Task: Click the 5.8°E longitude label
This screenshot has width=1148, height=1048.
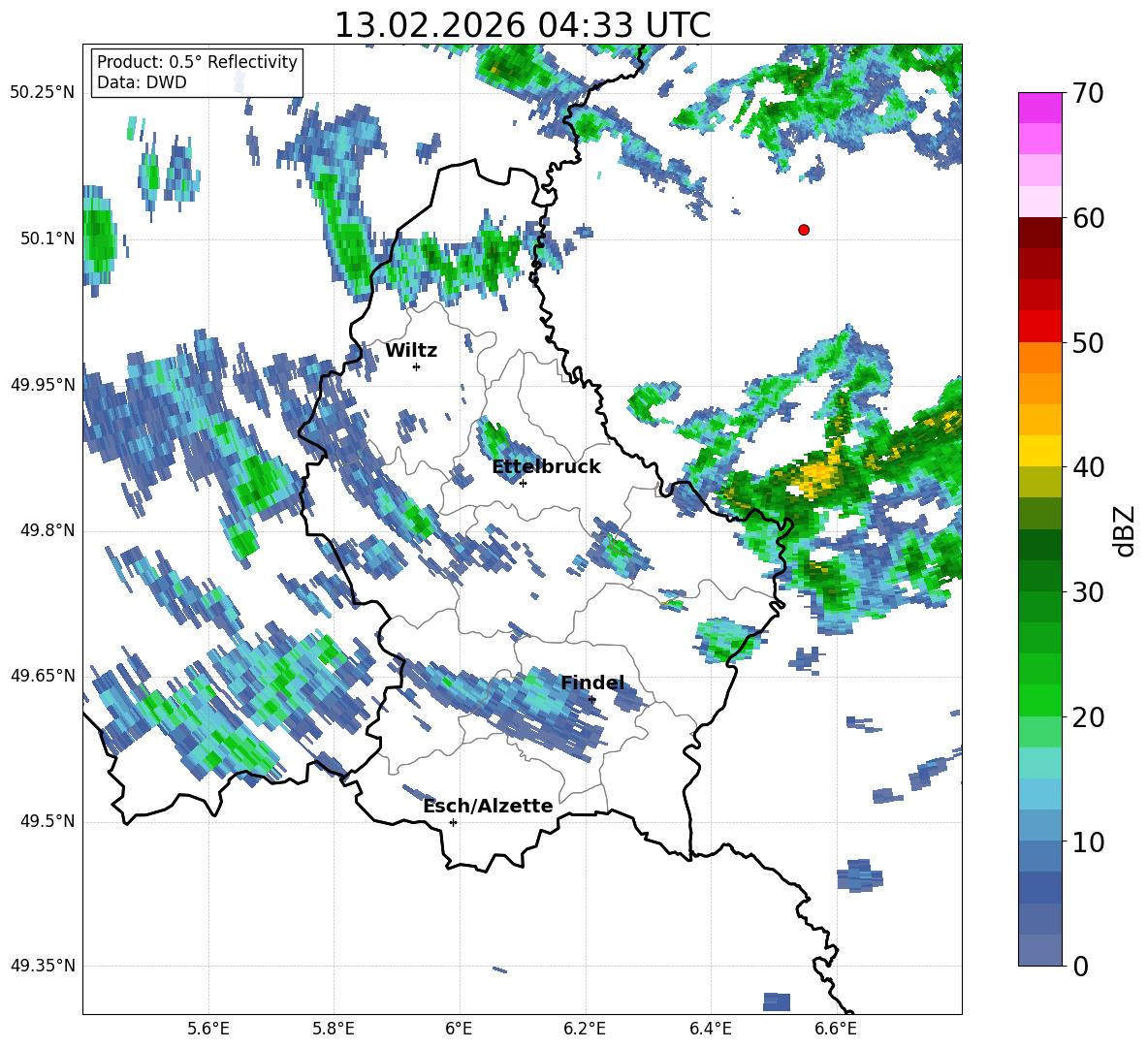Action: [x=334, y=1030]
